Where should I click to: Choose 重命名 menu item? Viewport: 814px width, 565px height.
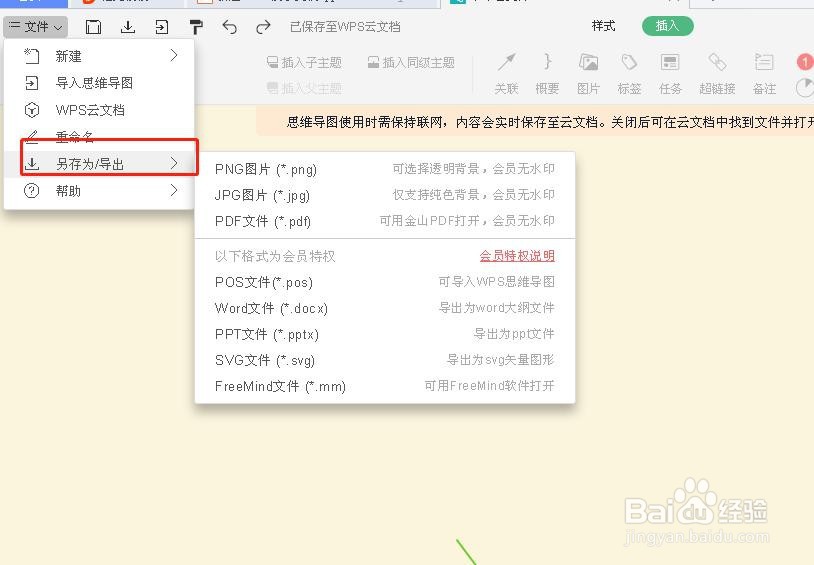click(x=99, y=137)
